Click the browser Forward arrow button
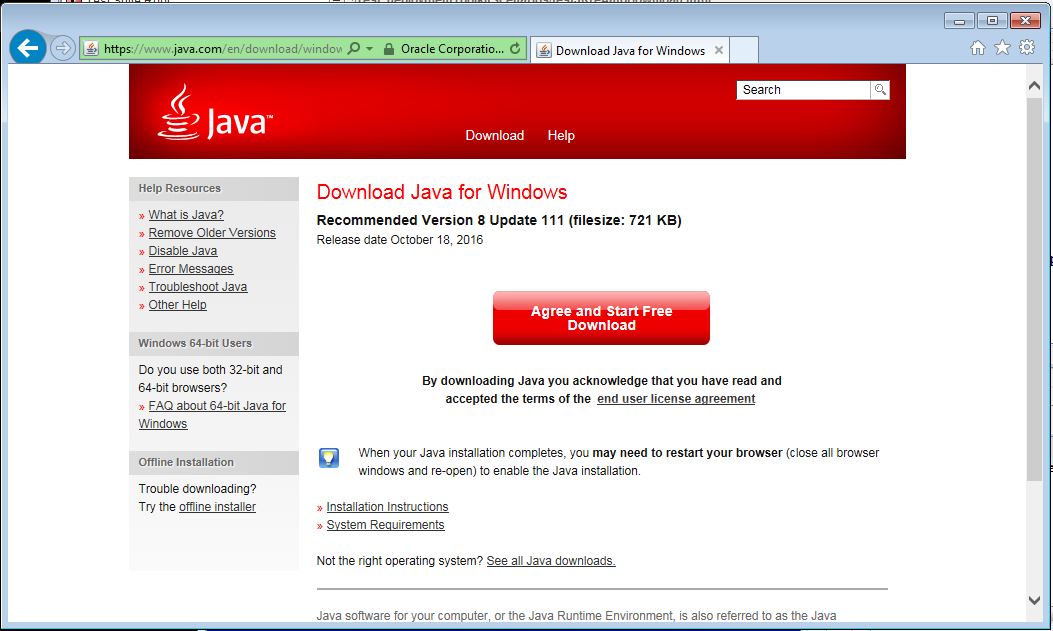The image size is (1053, 631). pyautogui.click(x=63, y=48)
